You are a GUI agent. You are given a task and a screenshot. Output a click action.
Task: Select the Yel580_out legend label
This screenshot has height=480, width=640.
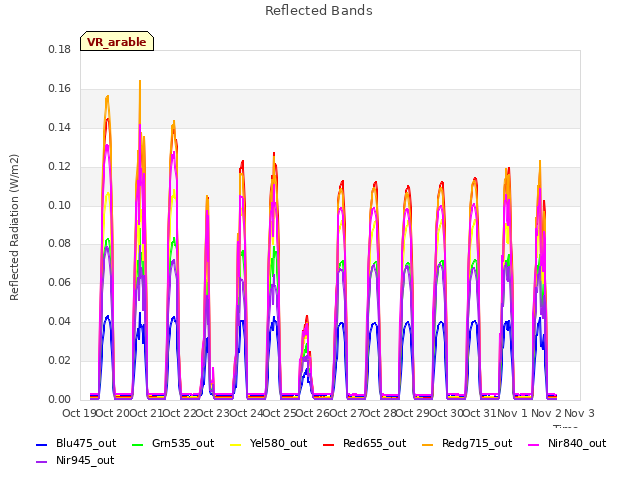tap(278, 443)
